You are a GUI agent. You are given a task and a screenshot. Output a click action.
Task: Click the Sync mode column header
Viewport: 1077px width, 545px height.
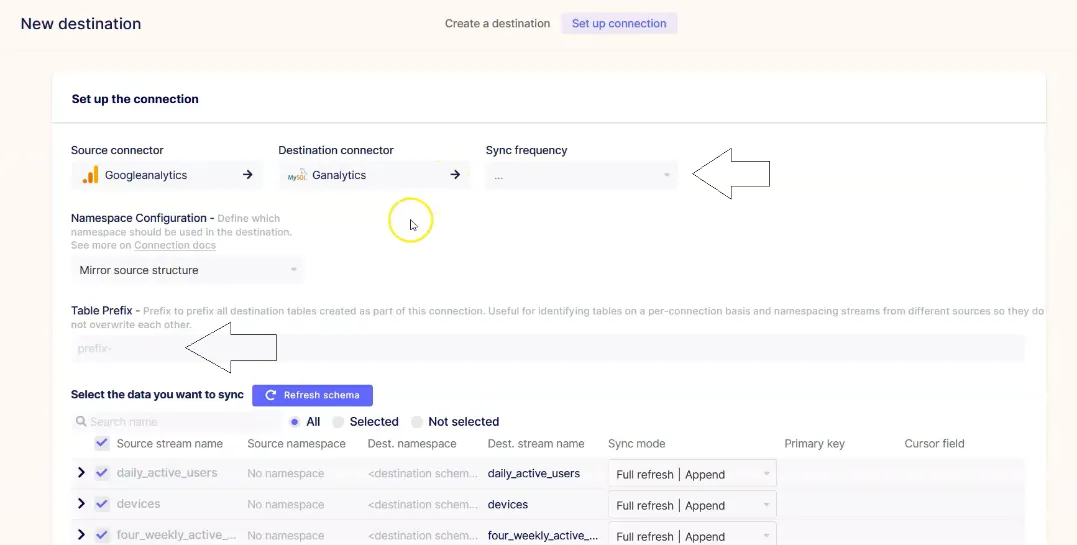click(x=636, y=444)
